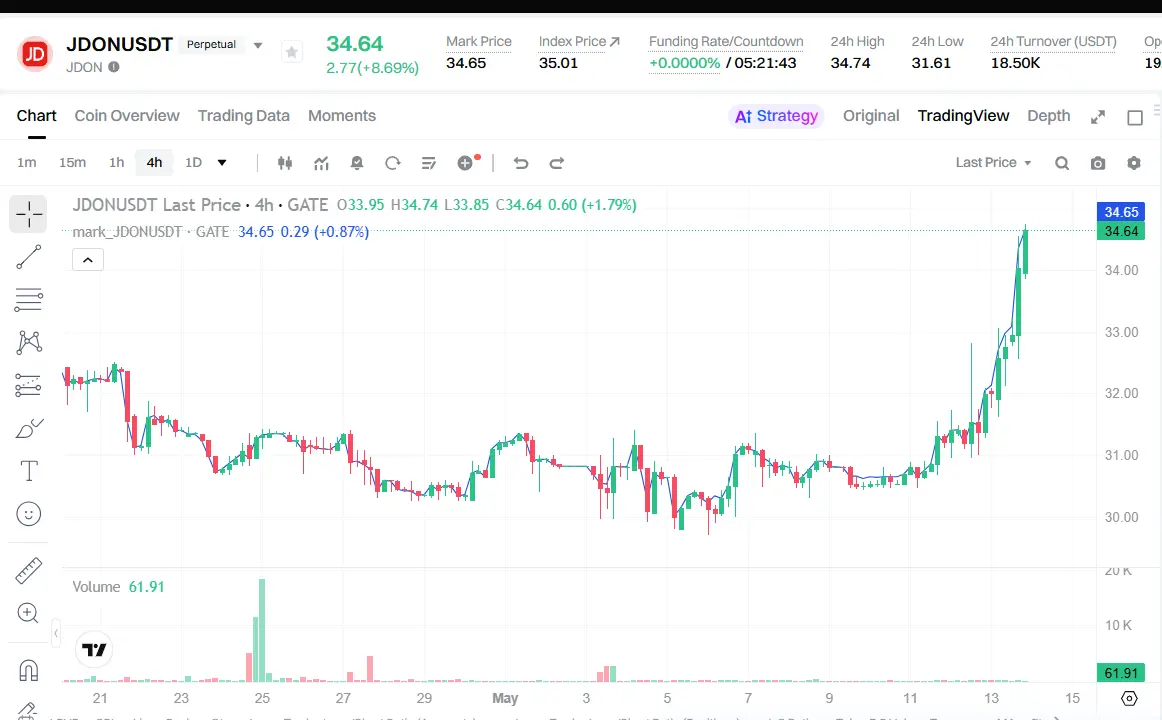
Task: Add JDONUSDT to favorites star
Action: (x=292, y=53)
